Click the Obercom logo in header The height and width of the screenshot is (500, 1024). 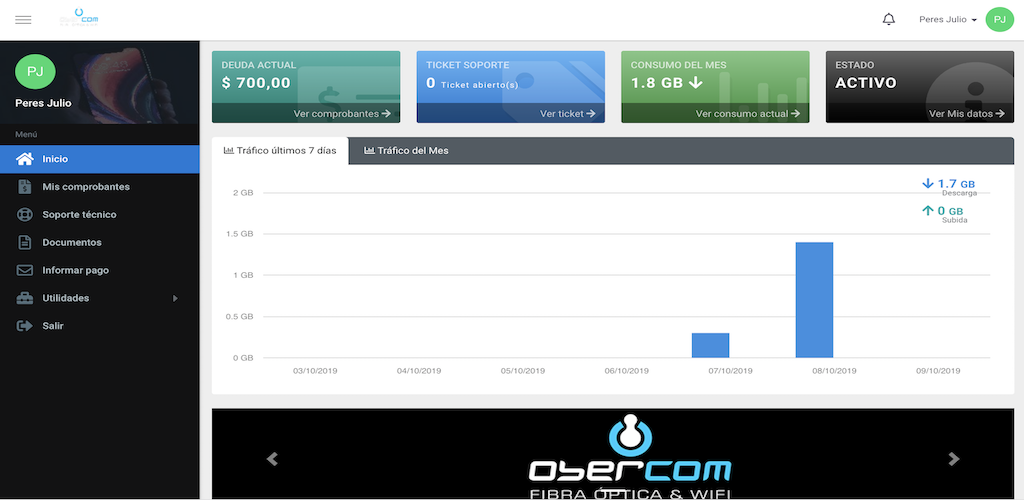[79, 17]
